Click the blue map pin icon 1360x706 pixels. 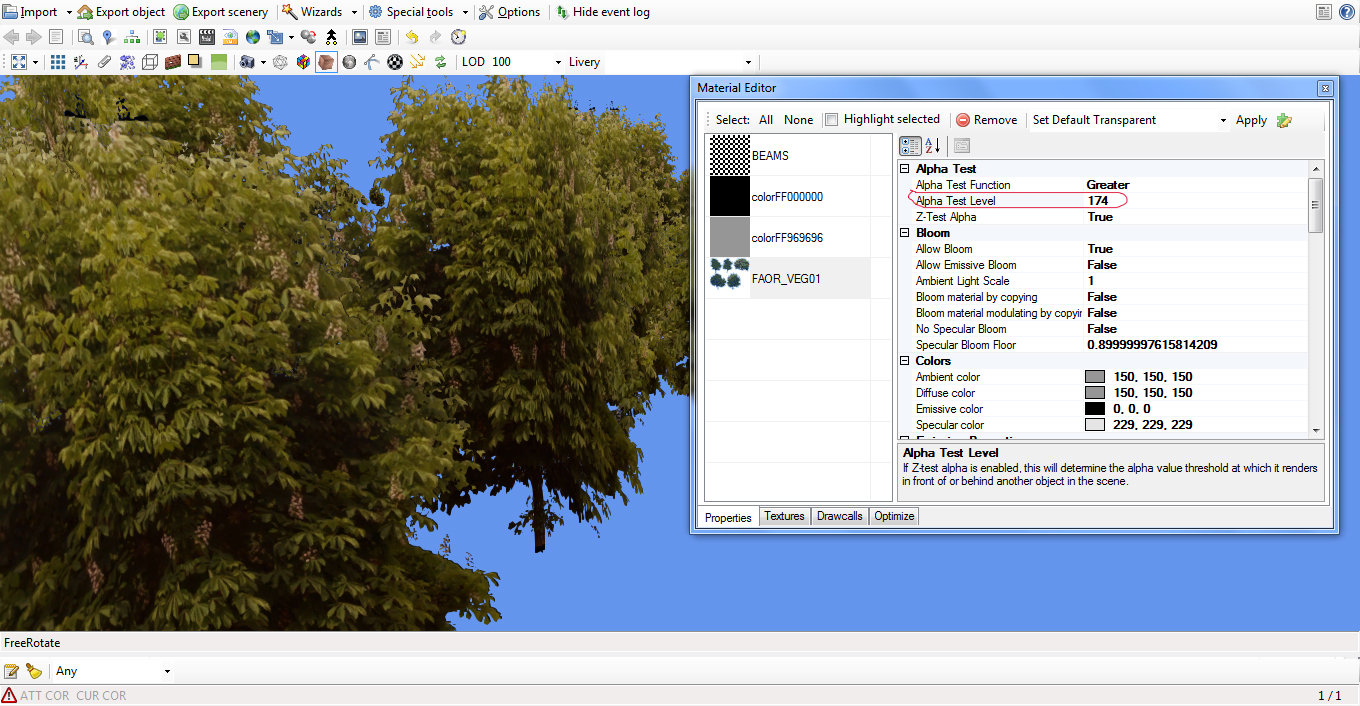click(108, 37)
